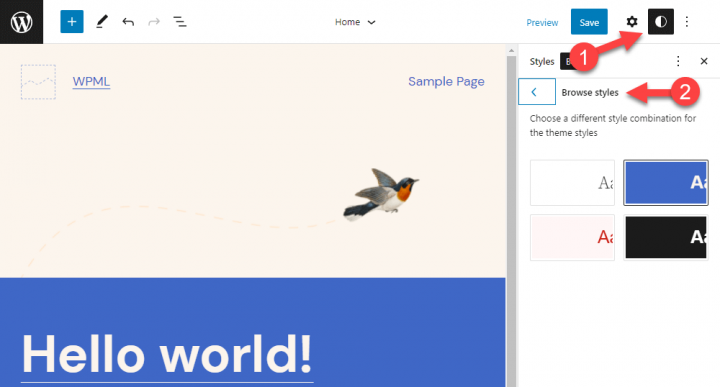720x387 pixels.
Task: Click the WPML site title link
Action: click(x=91, y=82)
